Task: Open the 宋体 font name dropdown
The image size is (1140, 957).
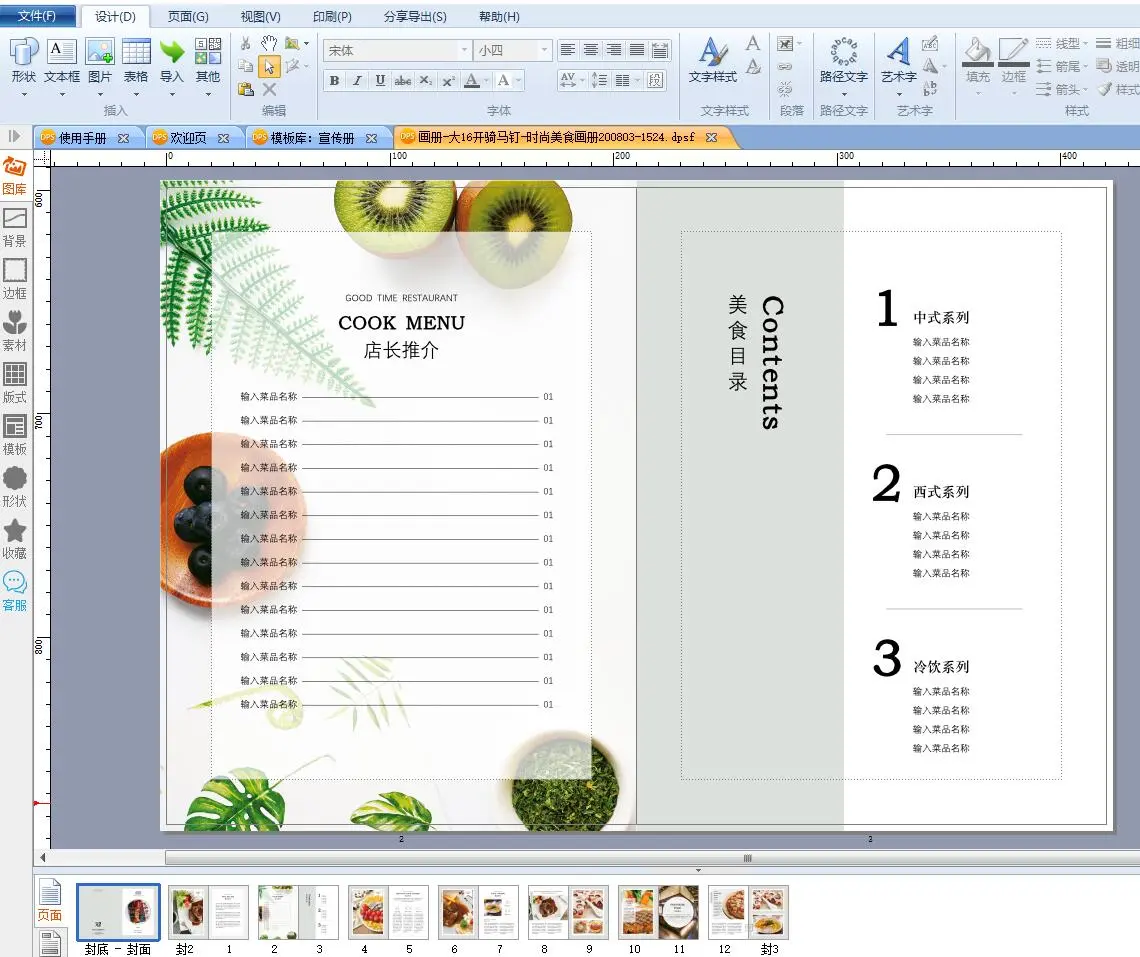Action: pyautogui.click(x=464, y=50)
